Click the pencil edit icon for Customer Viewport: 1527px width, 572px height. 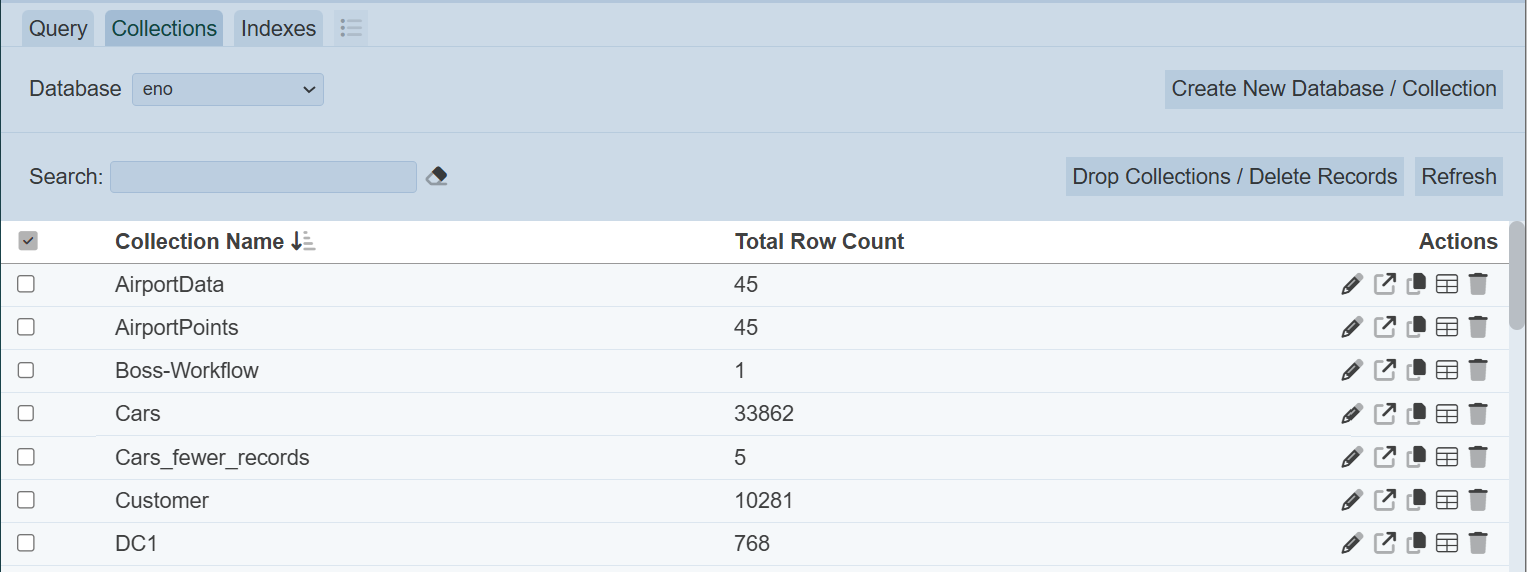click(1351, 500)
